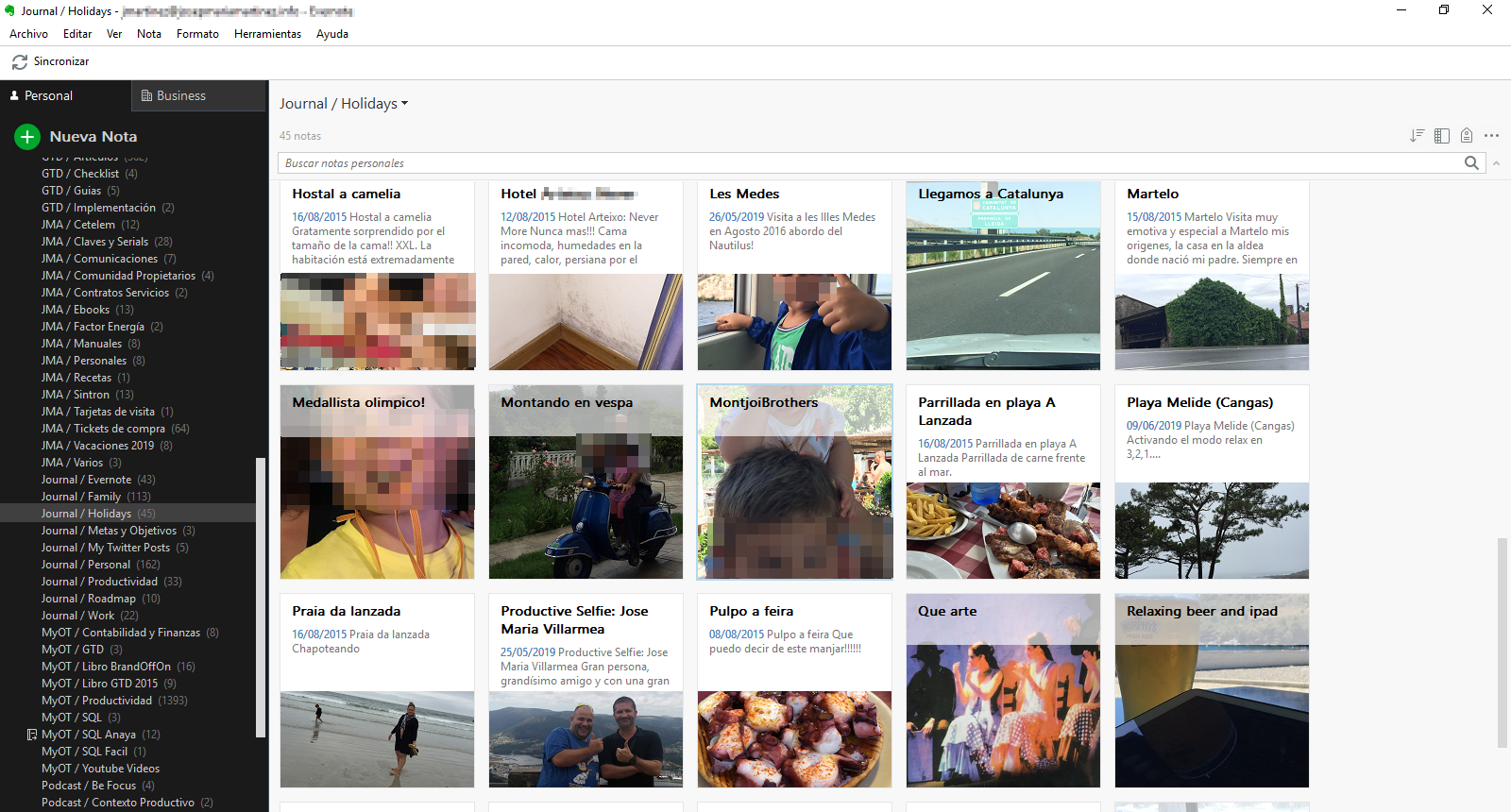Open the Herramientas menu

[x=267, y=34]
